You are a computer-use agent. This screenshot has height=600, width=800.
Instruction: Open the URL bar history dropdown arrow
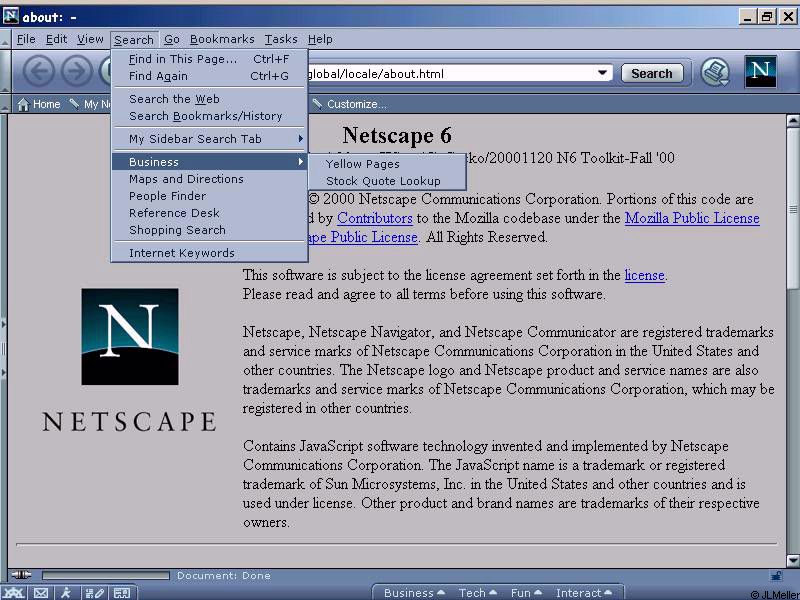pyautogui.click(x=603, y=73)
